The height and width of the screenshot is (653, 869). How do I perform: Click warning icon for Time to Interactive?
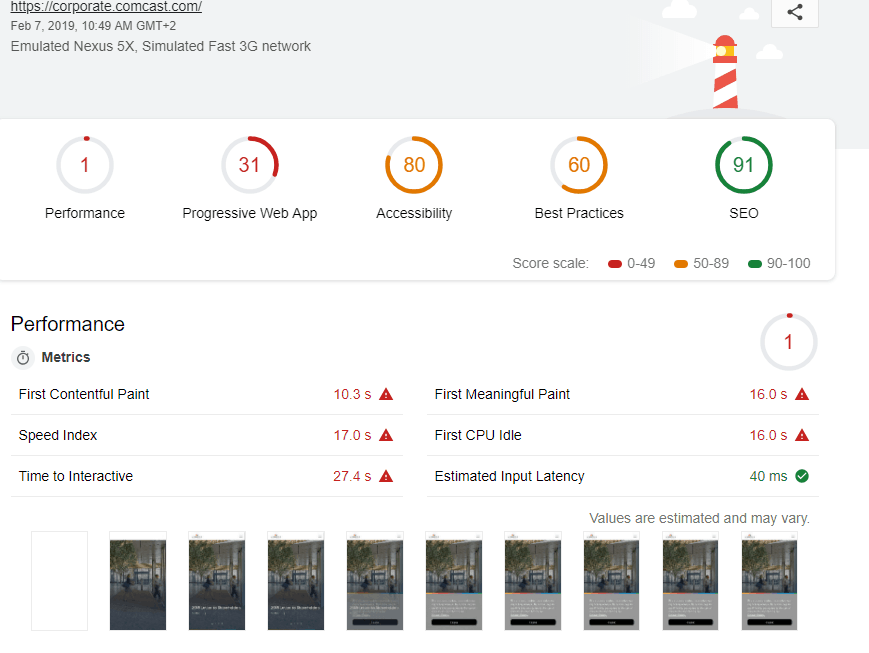tap(386, 476)
